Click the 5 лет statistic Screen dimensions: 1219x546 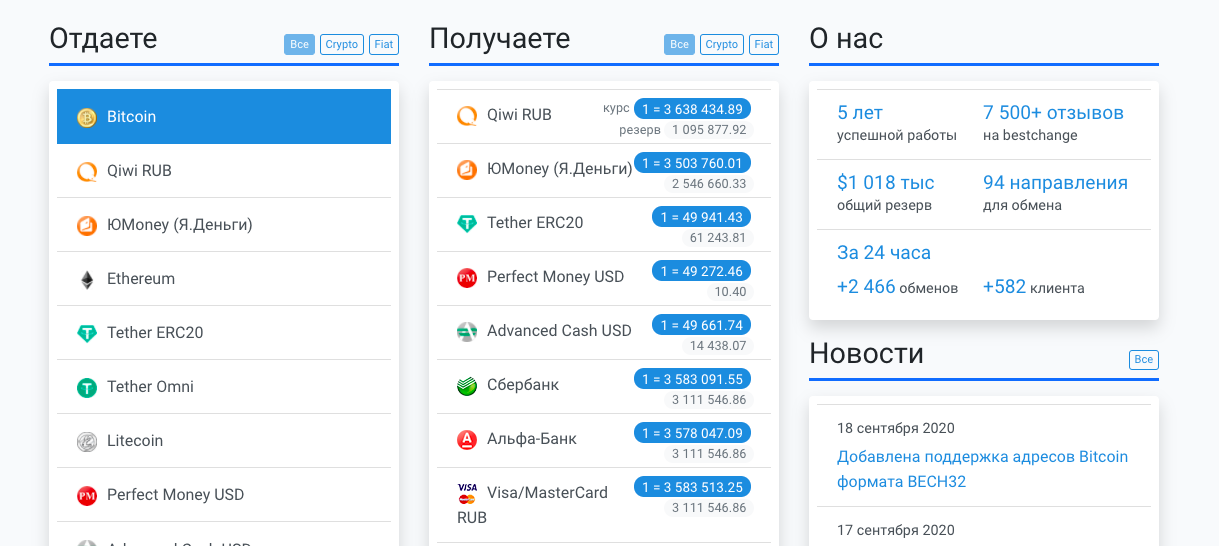[897, 123]
